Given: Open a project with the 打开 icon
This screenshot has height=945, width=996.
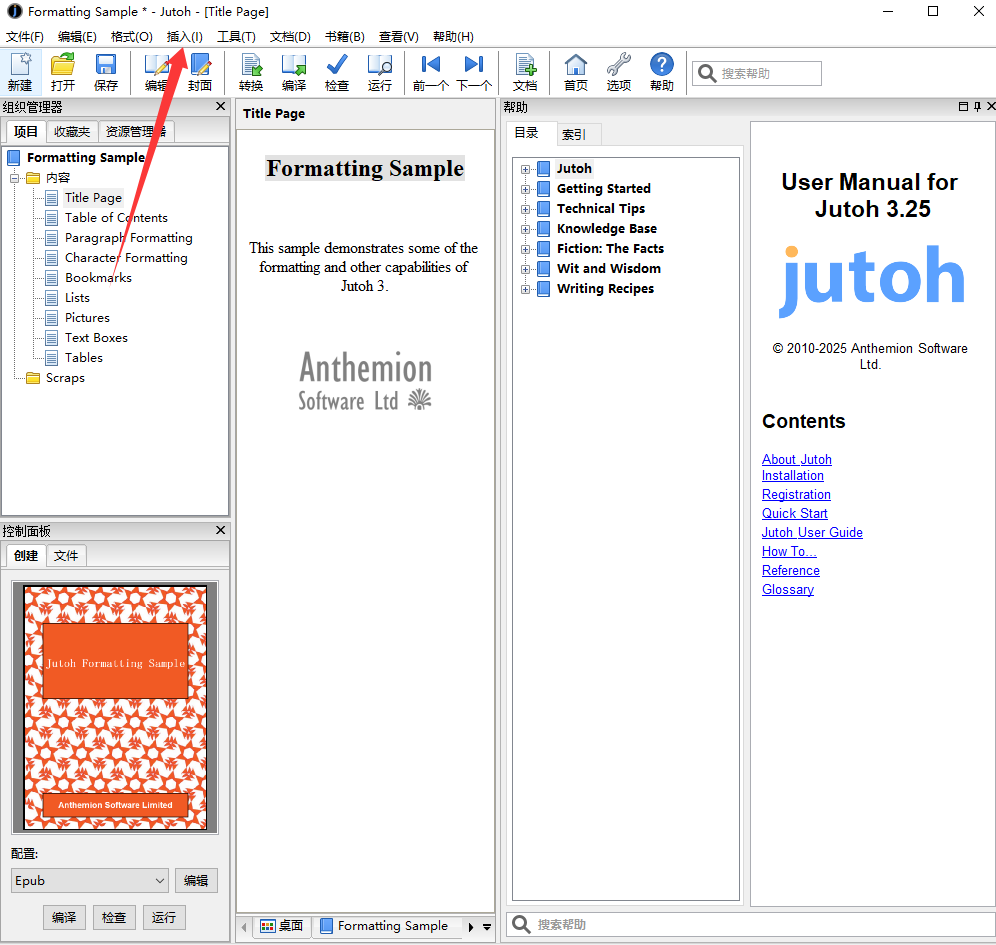Looking at the screenshot, I should pos(63,72).
